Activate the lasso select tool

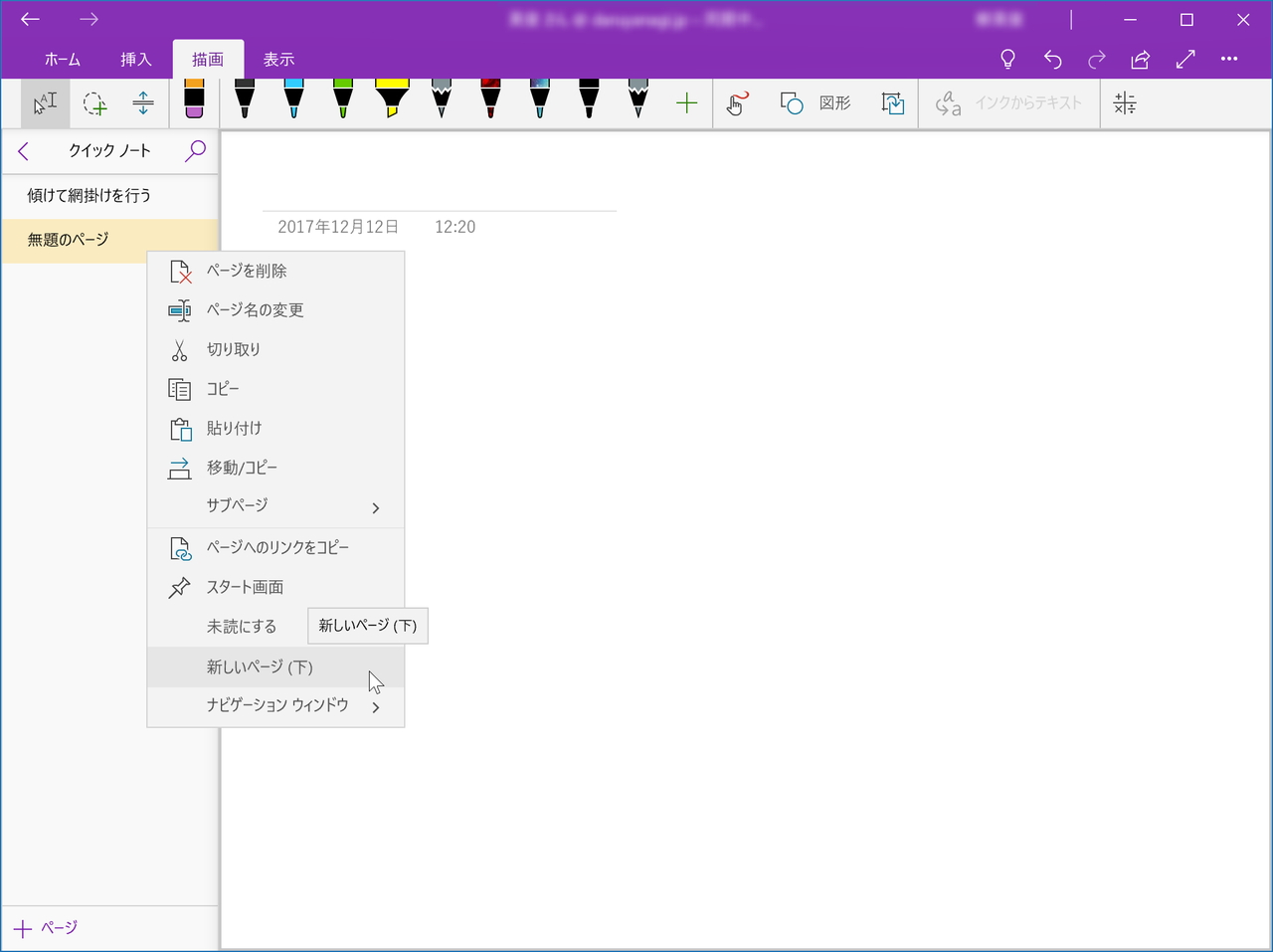[x=94, y=103]
